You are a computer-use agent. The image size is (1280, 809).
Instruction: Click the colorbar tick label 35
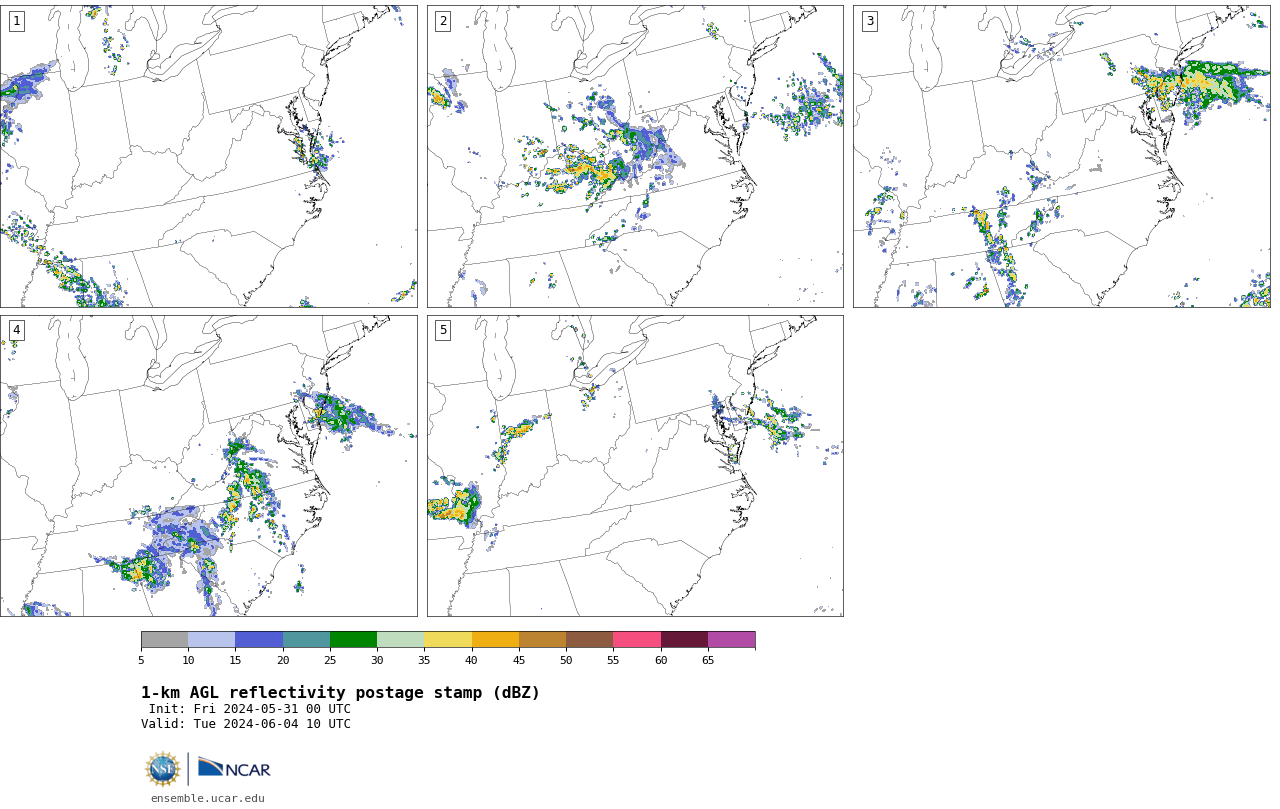click(x=424, y=660)
